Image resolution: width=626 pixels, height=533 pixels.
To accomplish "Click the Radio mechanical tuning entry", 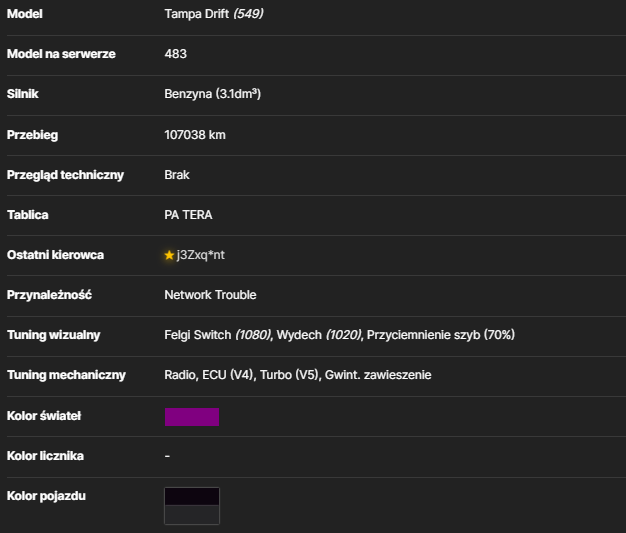I will (180, 375).
